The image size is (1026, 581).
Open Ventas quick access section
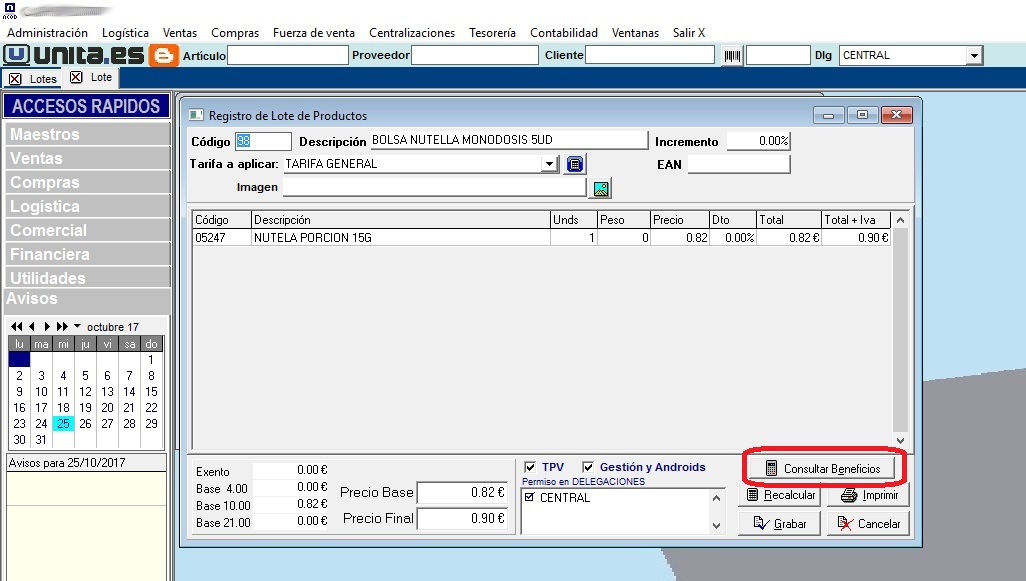(88, 158)
